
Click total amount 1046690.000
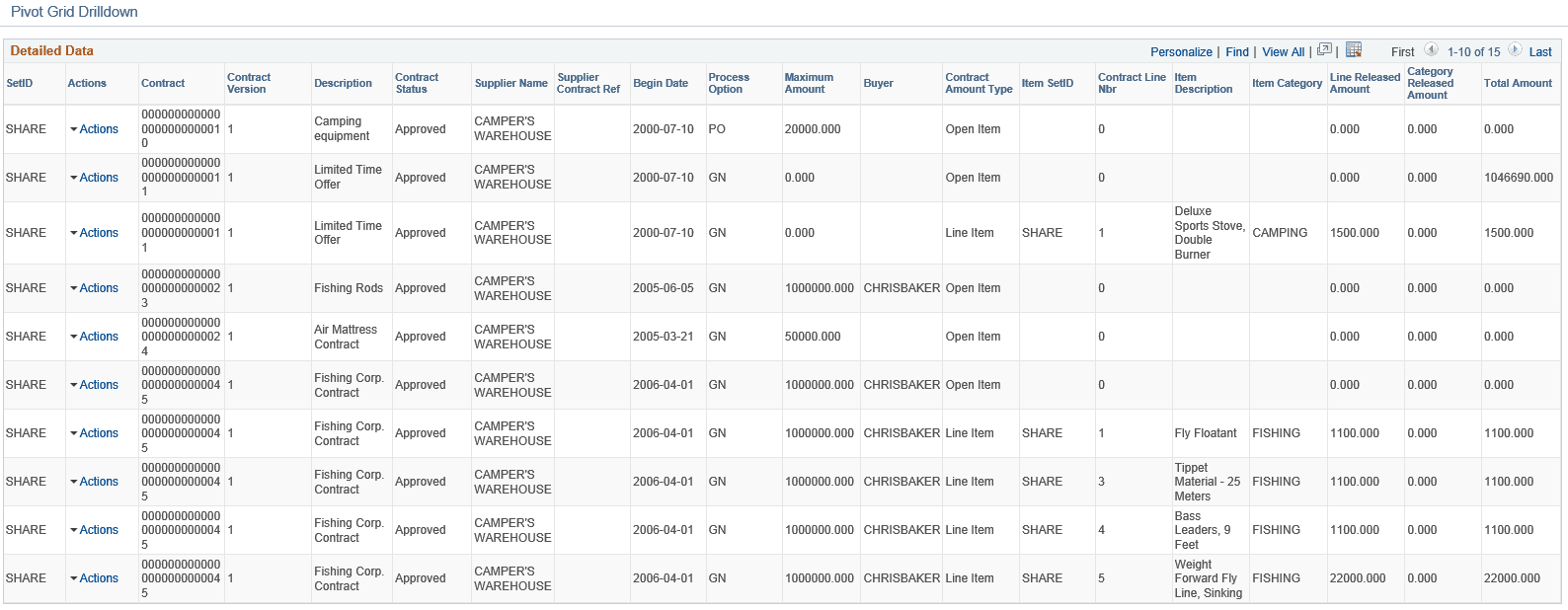coord(1519,178)
